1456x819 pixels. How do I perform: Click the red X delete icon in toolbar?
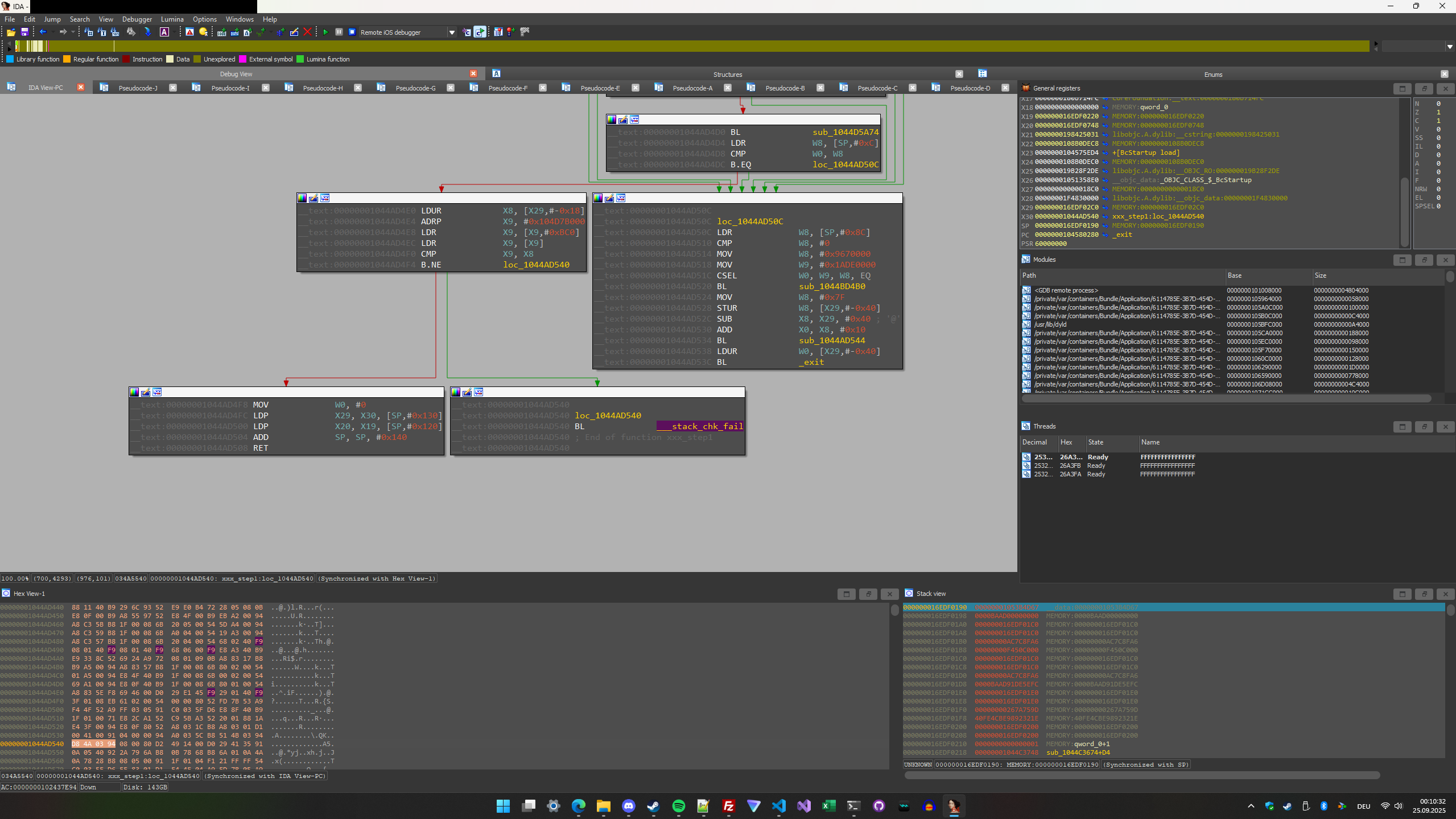coord(308,32)
